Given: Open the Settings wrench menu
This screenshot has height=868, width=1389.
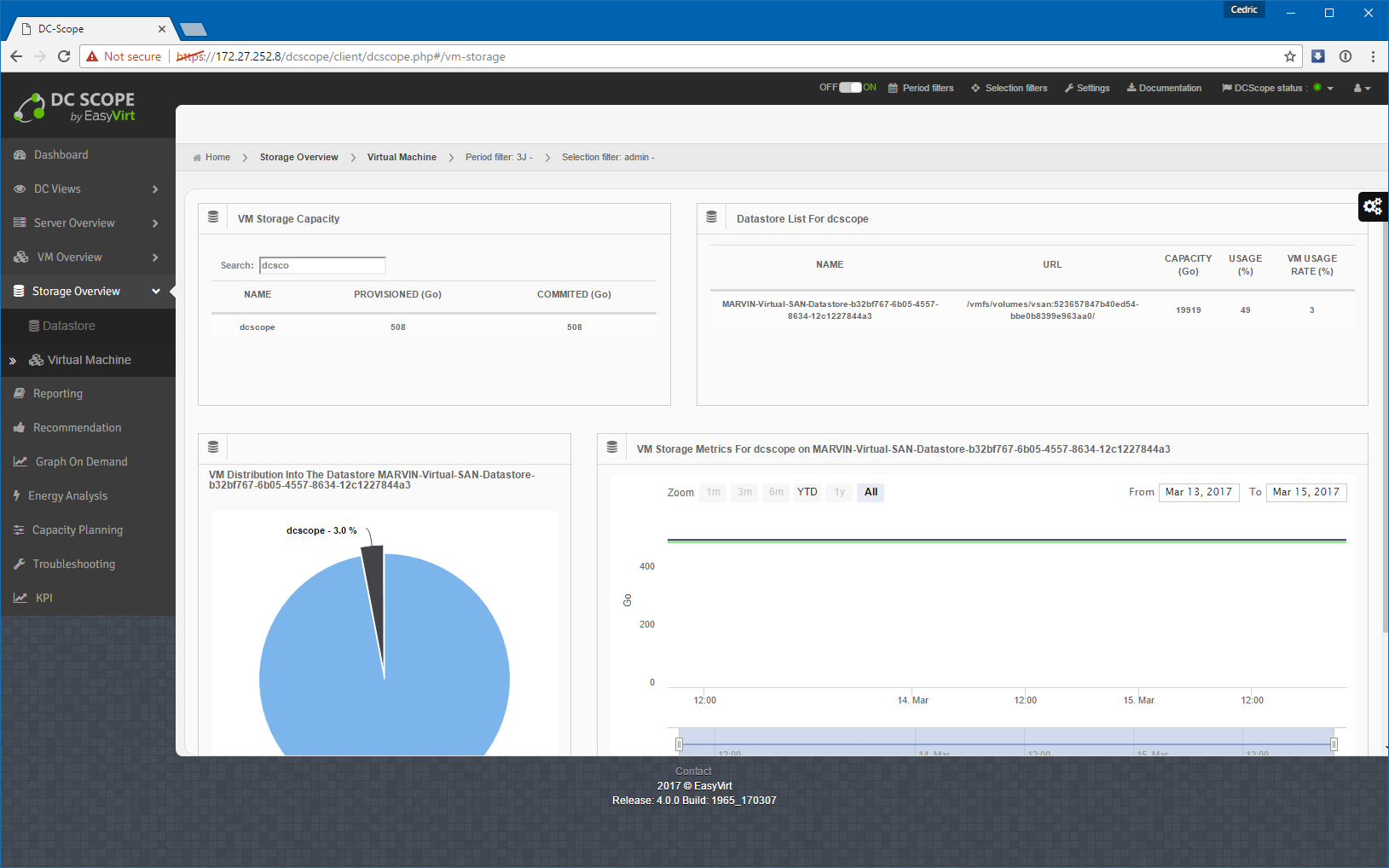Looking at the screenshot, I should pos(1086,89).
